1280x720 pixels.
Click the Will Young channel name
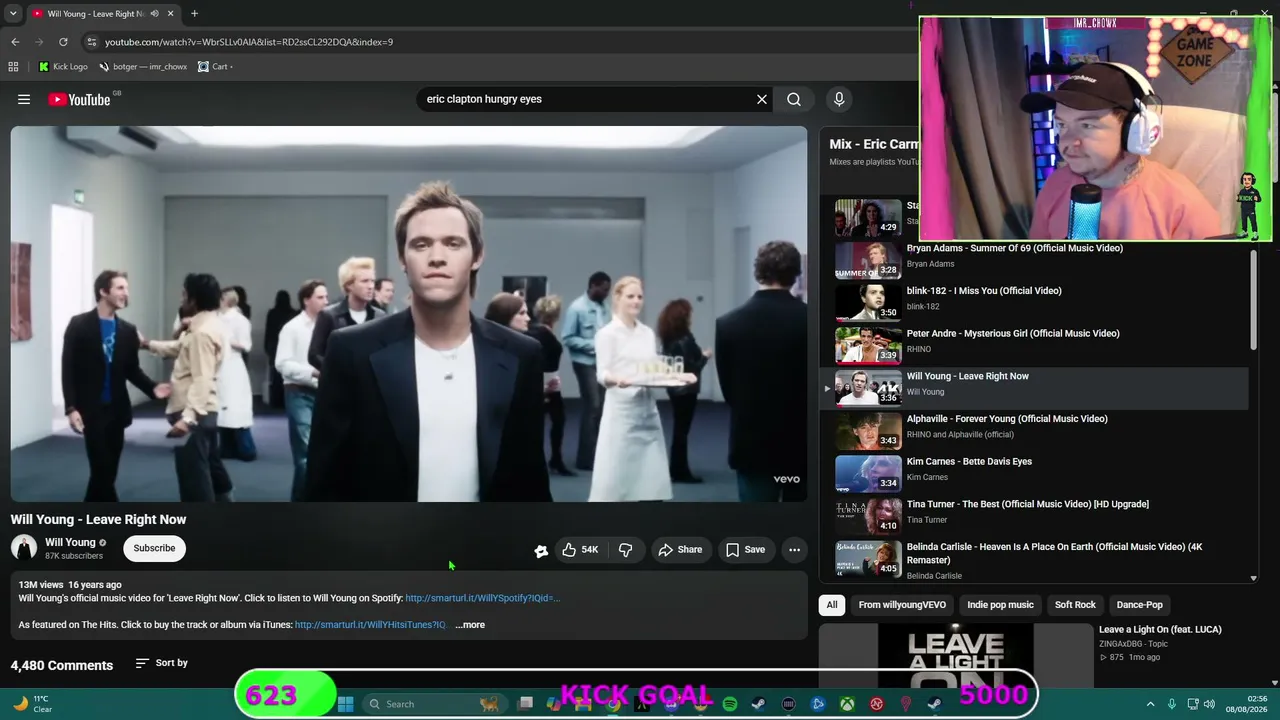pyautogui.click(x=70, y=542)
